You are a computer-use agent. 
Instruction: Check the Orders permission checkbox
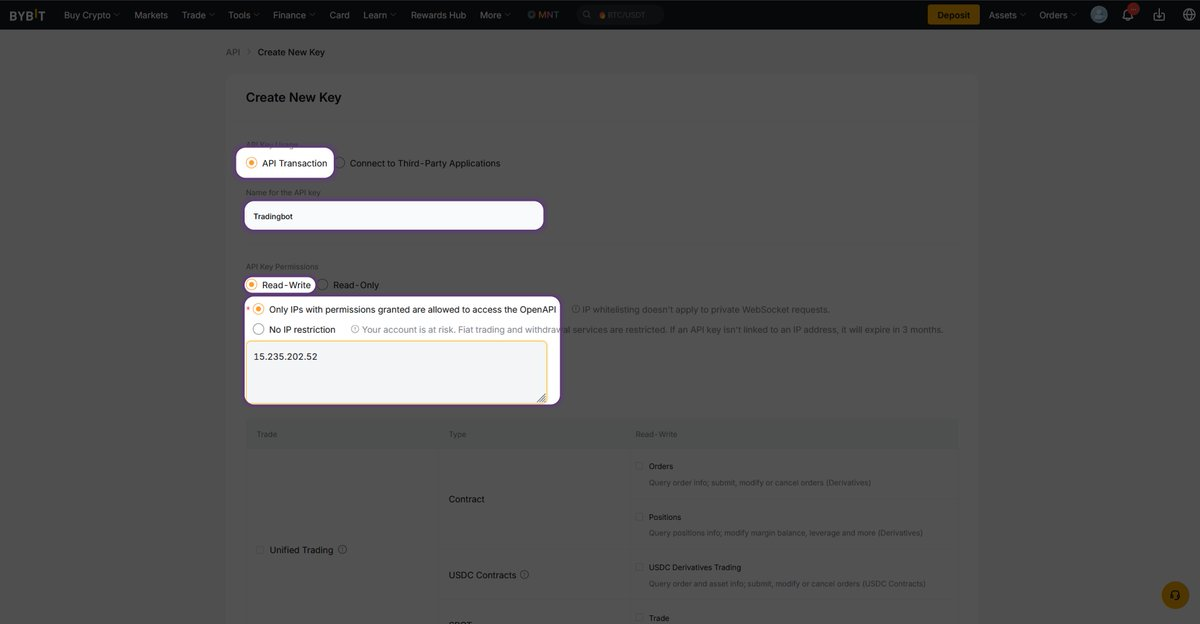(x=639, y=466)
